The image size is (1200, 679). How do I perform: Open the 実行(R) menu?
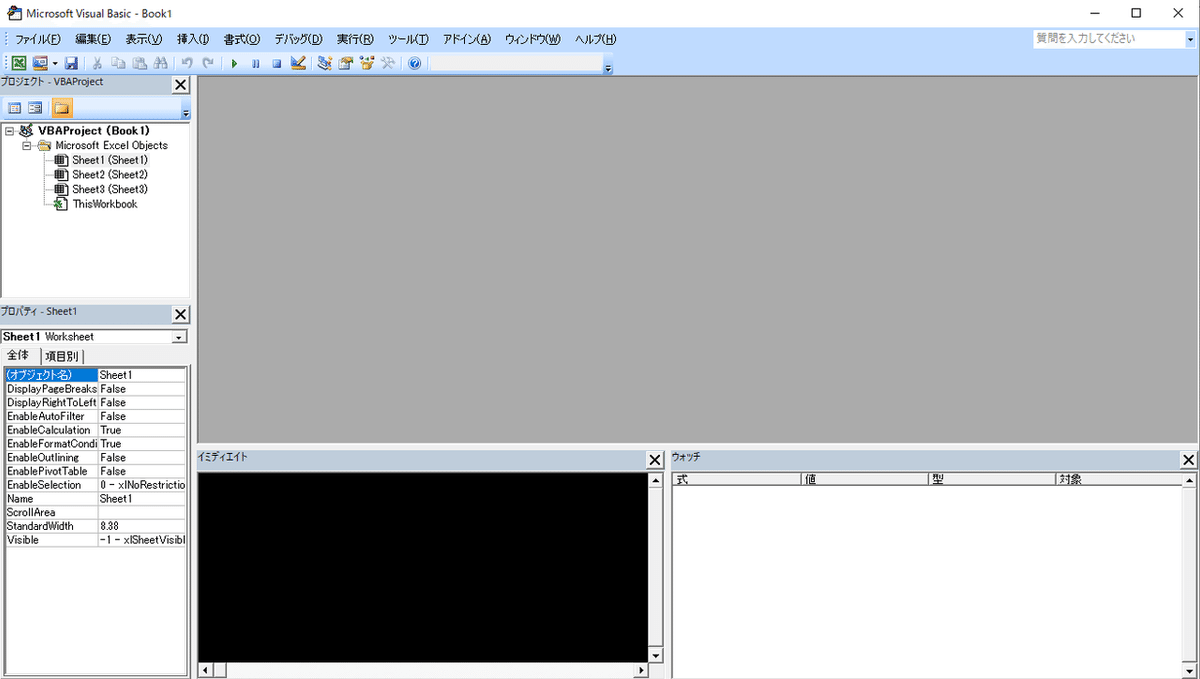click(355, 39)
